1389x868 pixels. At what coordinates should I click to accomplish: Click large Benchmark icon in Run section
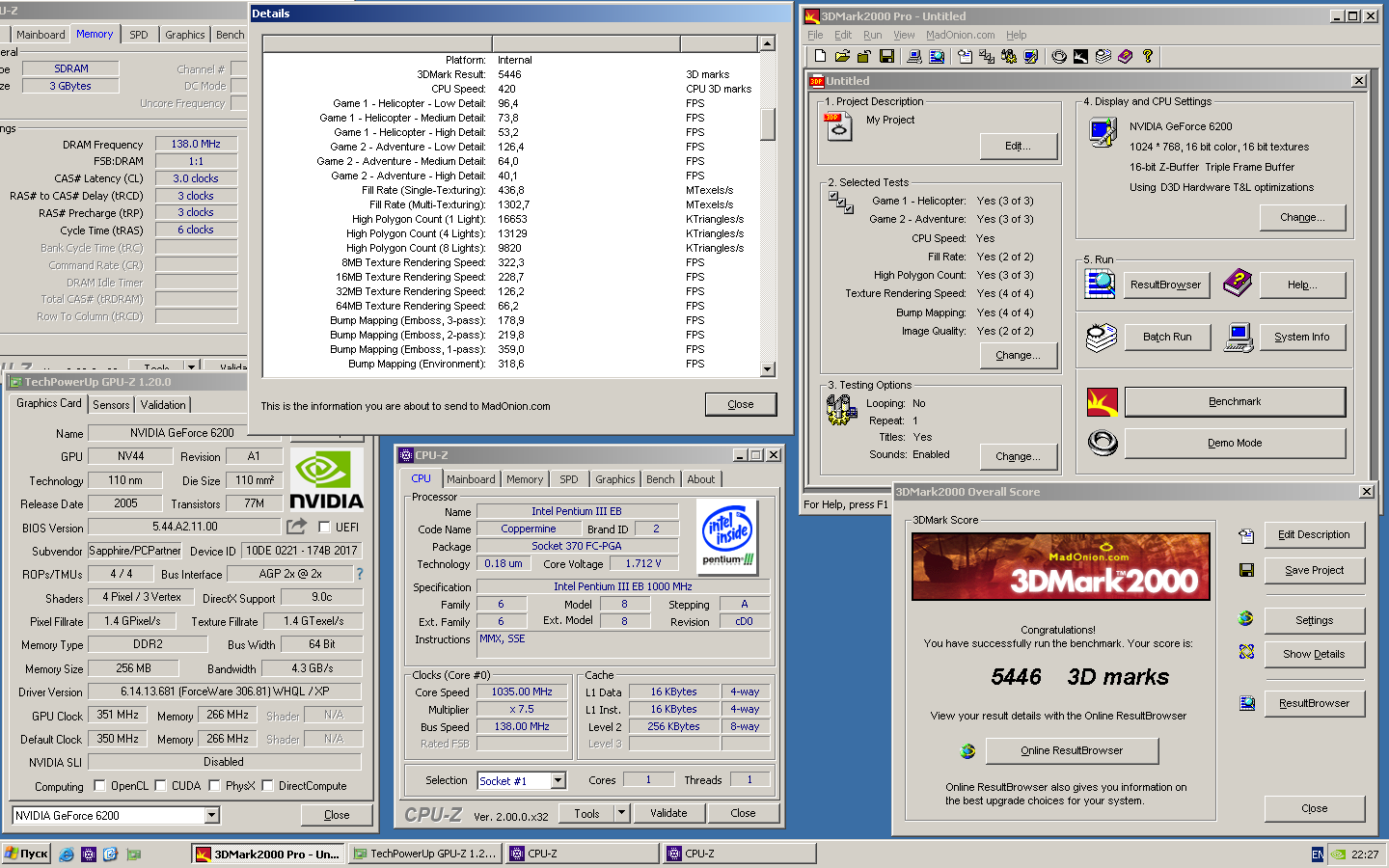click(x=1103, y=402)
